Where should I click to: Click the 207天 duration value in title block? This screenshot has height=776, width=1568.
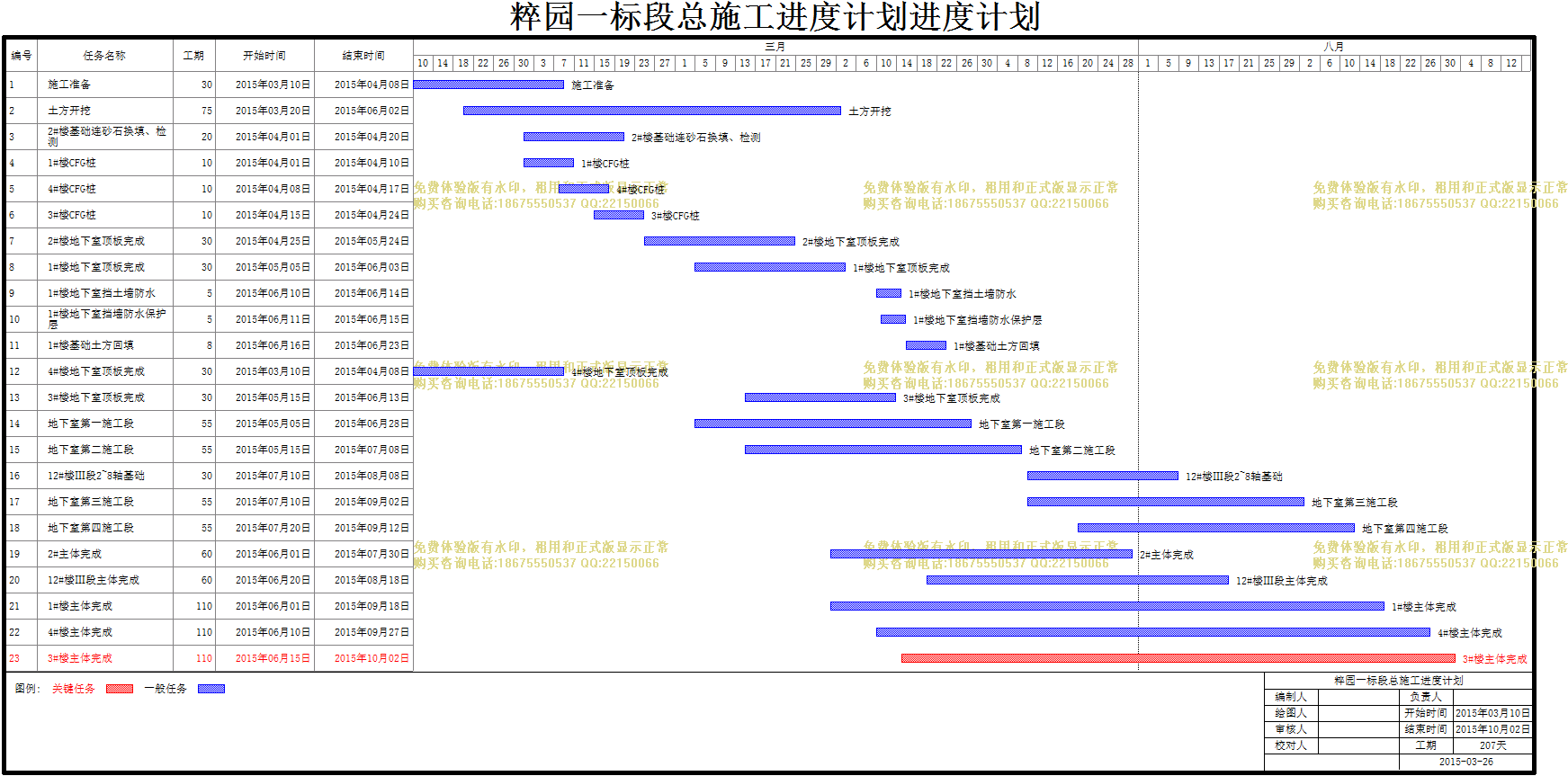(x=1492, y=745)
